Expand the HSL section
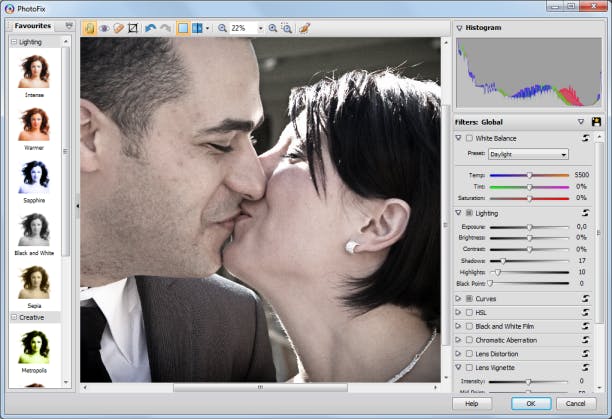The height and width of the screenshot is (419, 612). [x=459, y=312]
